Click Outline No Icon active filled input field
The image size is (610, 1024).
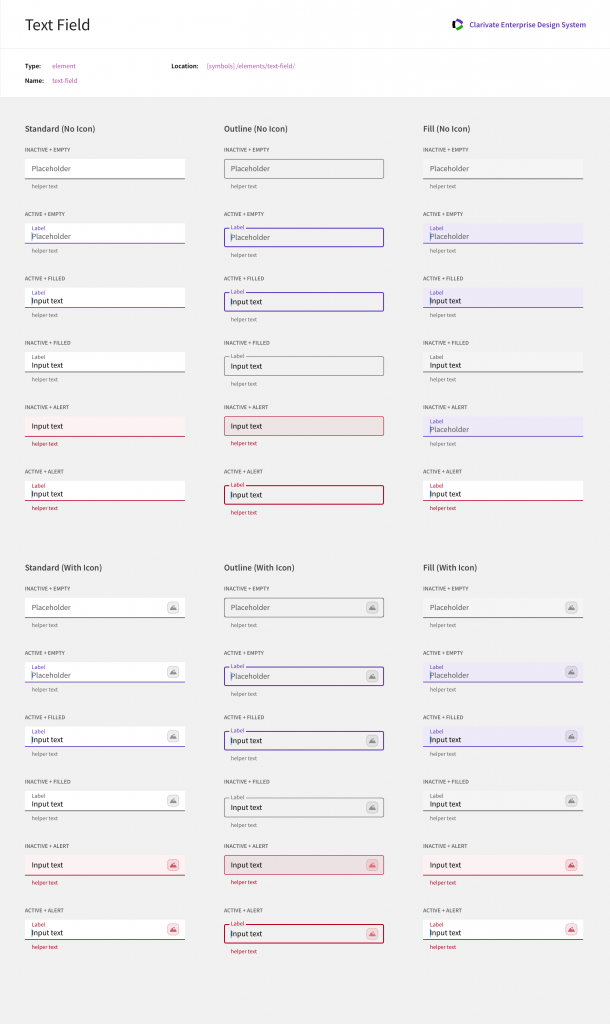(x=303, y=302)
